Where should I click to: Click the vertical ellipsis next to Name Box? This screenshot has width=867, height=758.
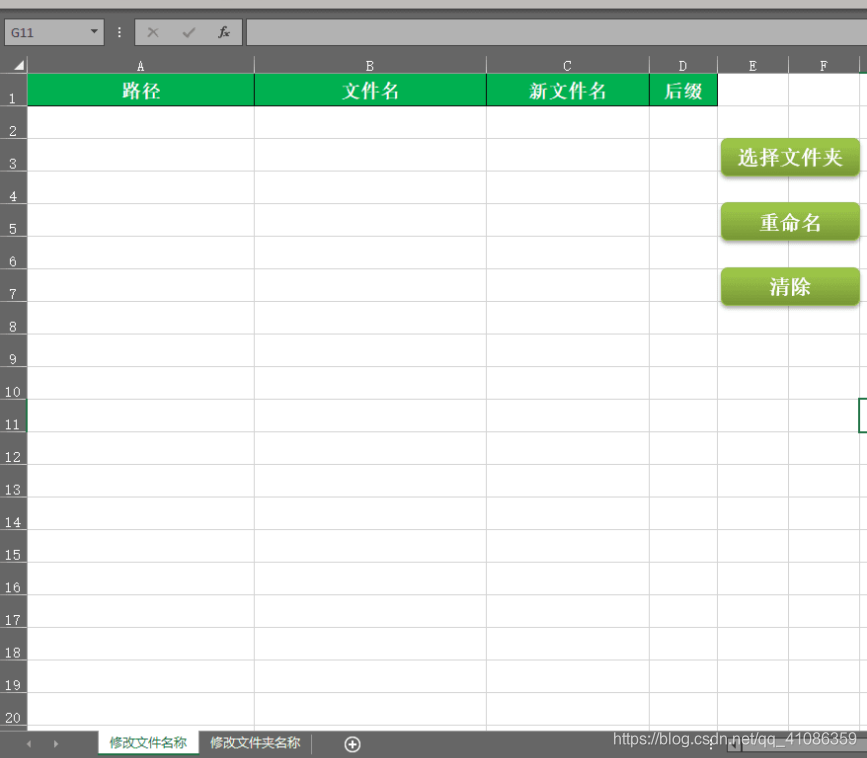[119, 31]
